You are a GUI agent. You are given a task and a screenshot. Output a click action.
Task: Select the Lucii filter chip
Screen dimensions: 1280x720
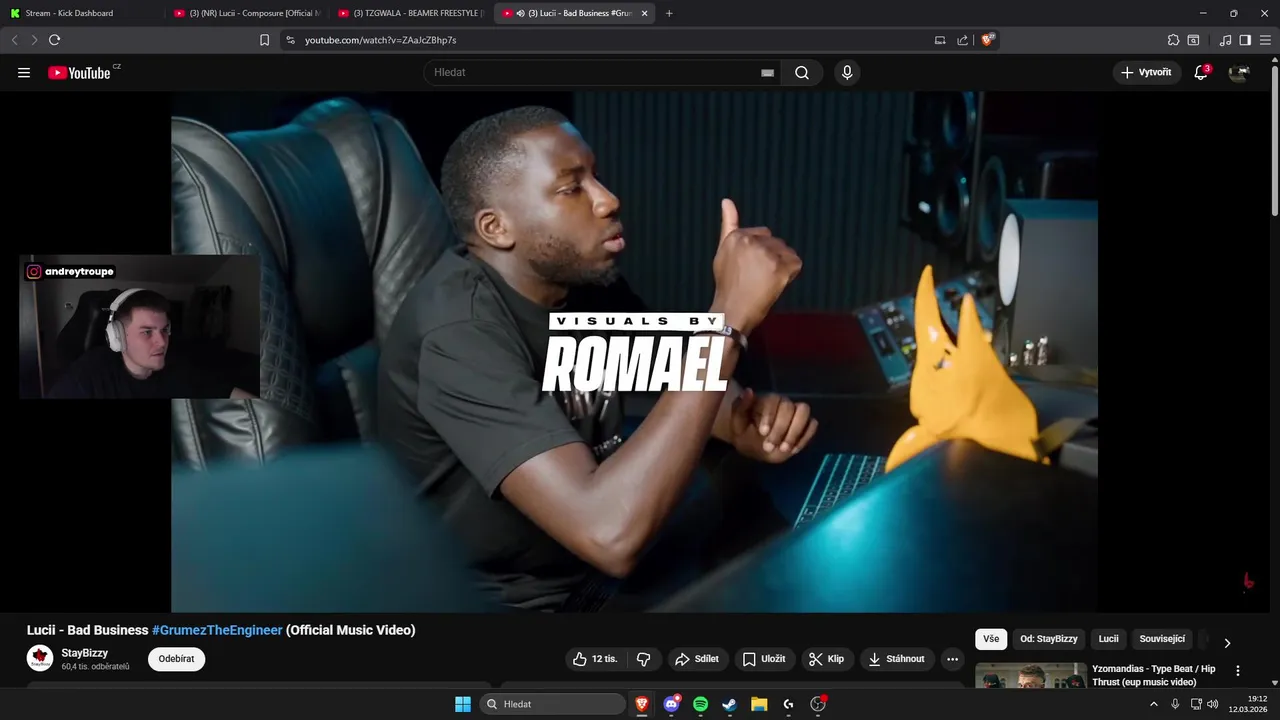pyautogui.click(x=1109, y=639)
